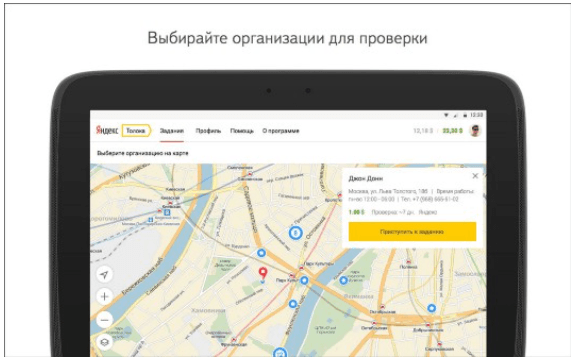Switch to the Профиль tab
The width and height of the screenshot is (578, 363).
click(208, 131)
